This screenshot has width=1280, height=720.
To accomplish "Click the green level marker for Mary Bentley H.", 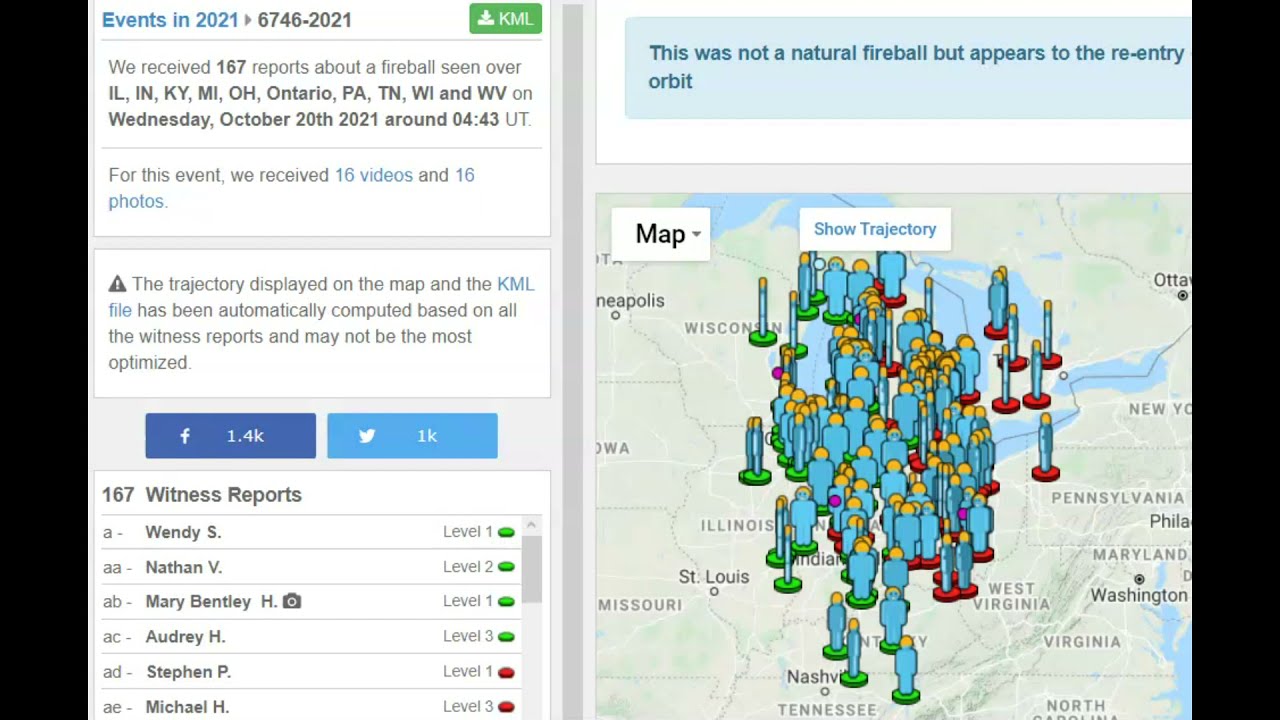I will pyautogui.click(x=506, y=601).
